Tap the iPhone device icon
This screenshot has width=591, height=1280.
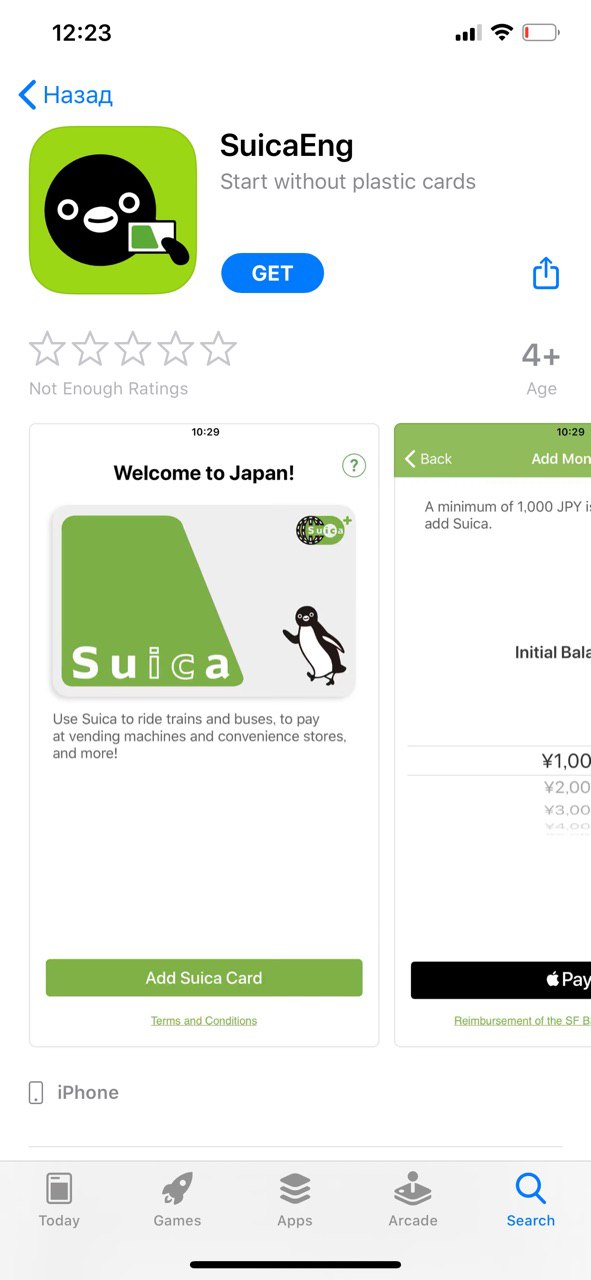(36, 1092)
